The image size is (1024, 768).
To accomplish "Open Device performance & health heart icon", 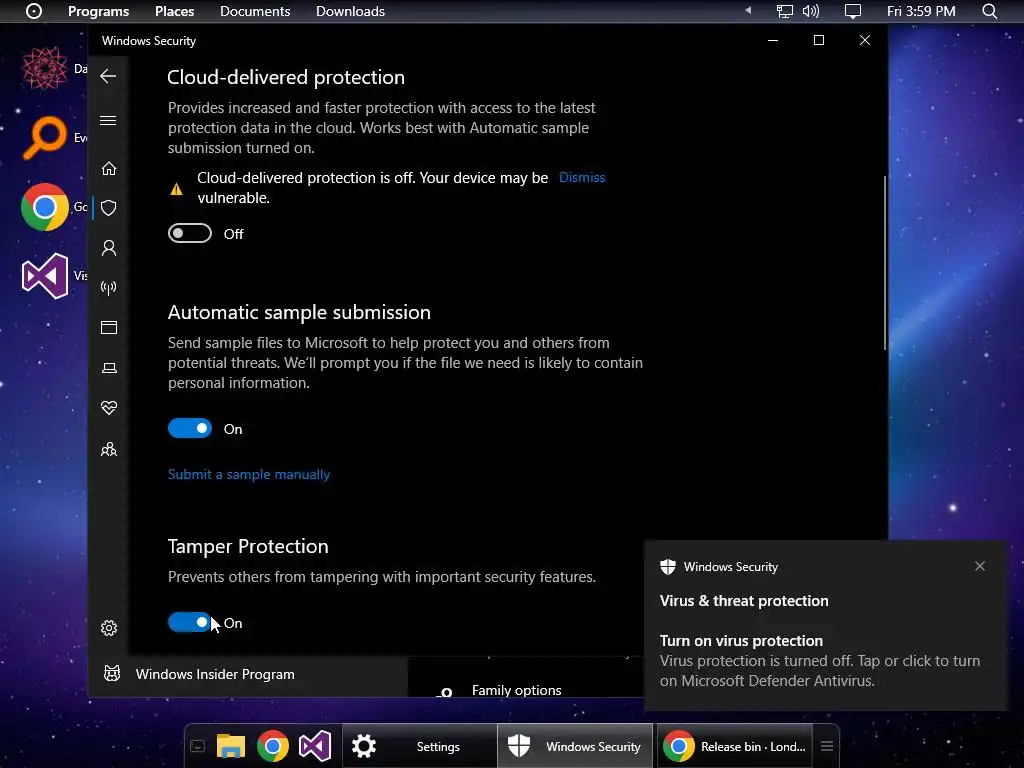I will [109, 408].
